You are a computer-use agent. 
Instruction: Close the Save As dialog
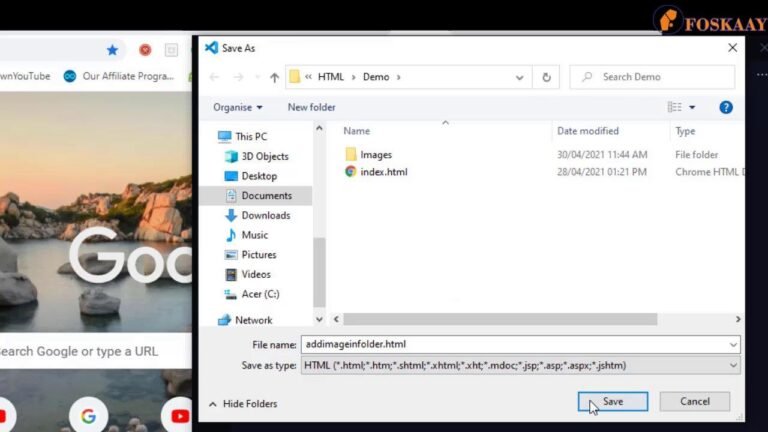[732, 48]
